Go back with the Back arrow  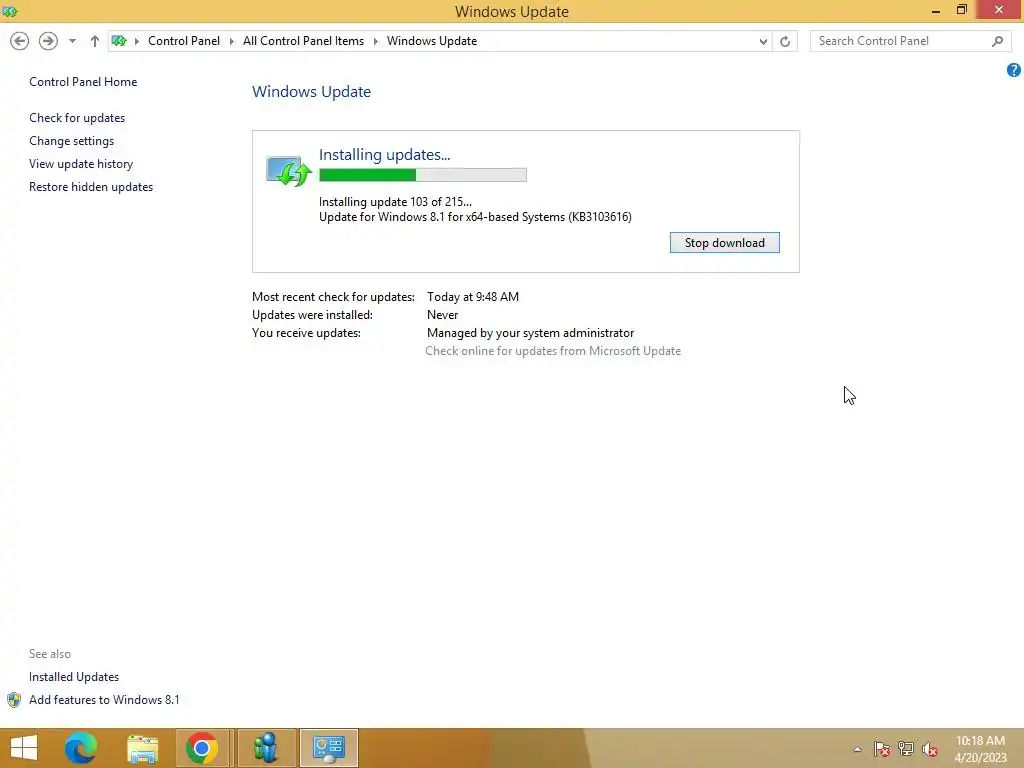20,41
